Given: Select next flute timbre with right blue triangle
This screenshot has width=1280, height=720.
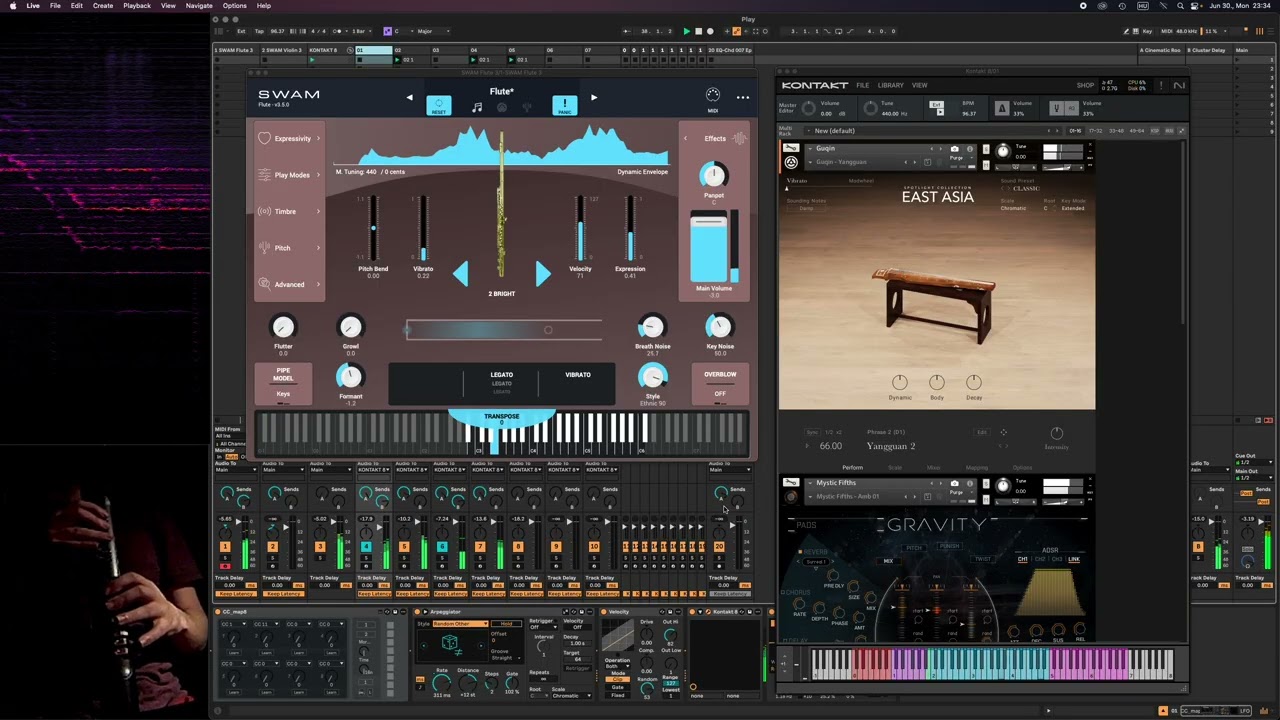Looking at the screenshot, I should point(542,273).
